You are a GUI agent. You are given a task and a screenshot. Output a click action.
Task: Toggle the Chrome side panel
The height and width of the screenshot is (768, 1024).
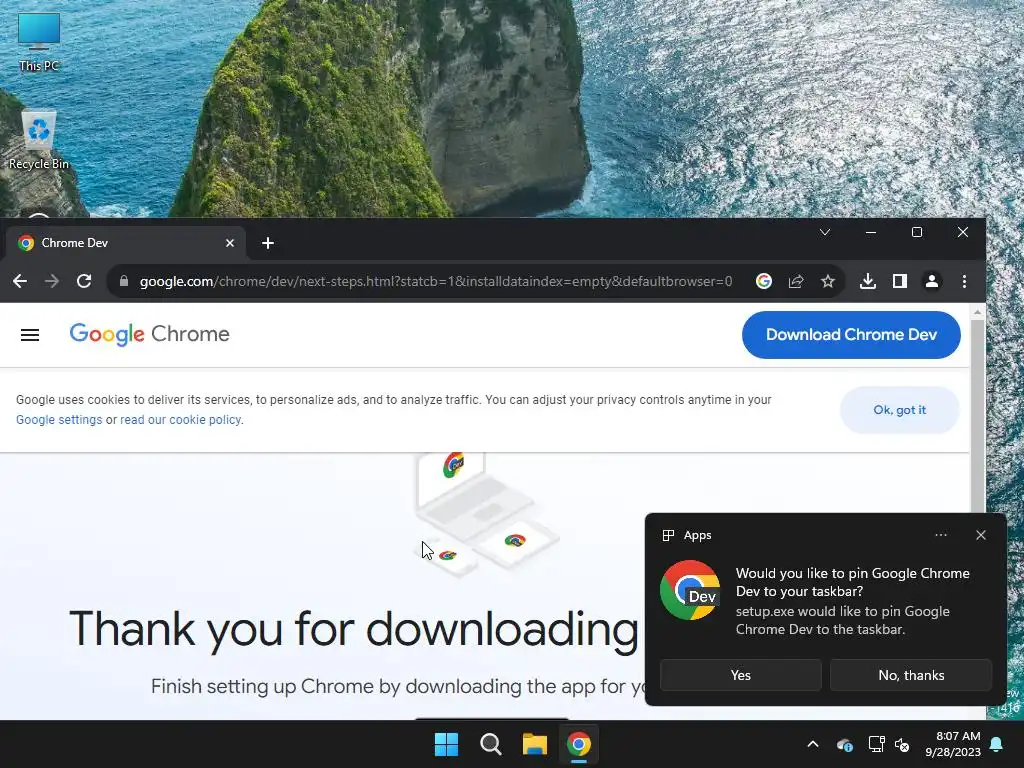pos(900,281)
